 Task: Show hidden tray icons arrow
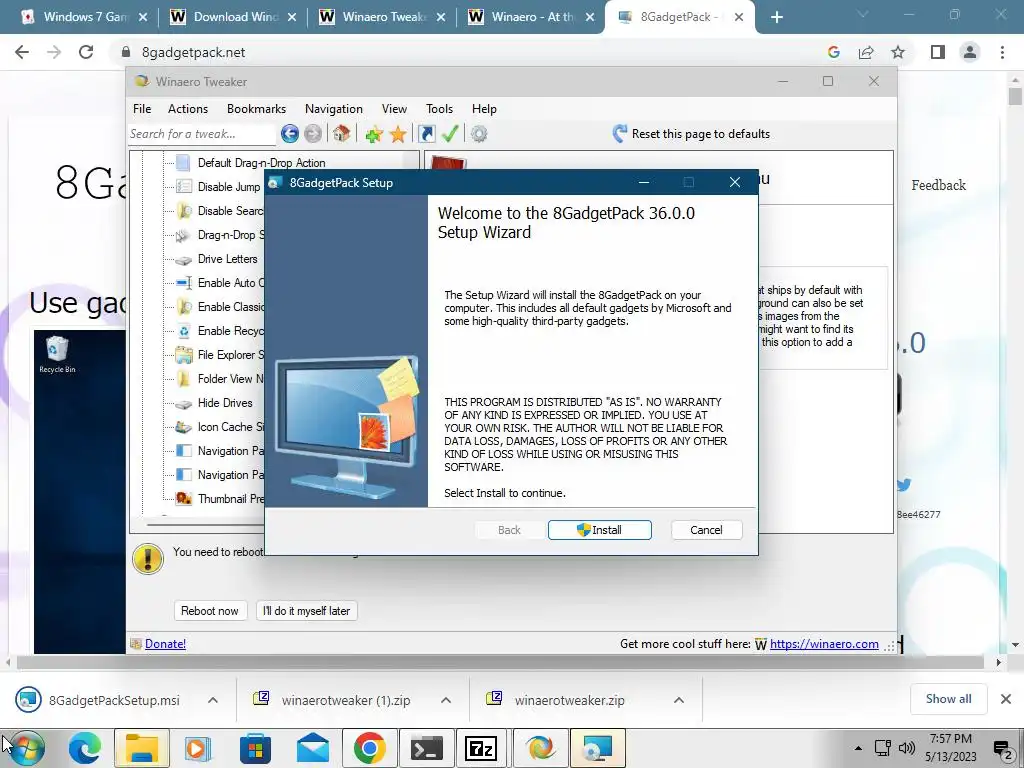coord(858,748)
